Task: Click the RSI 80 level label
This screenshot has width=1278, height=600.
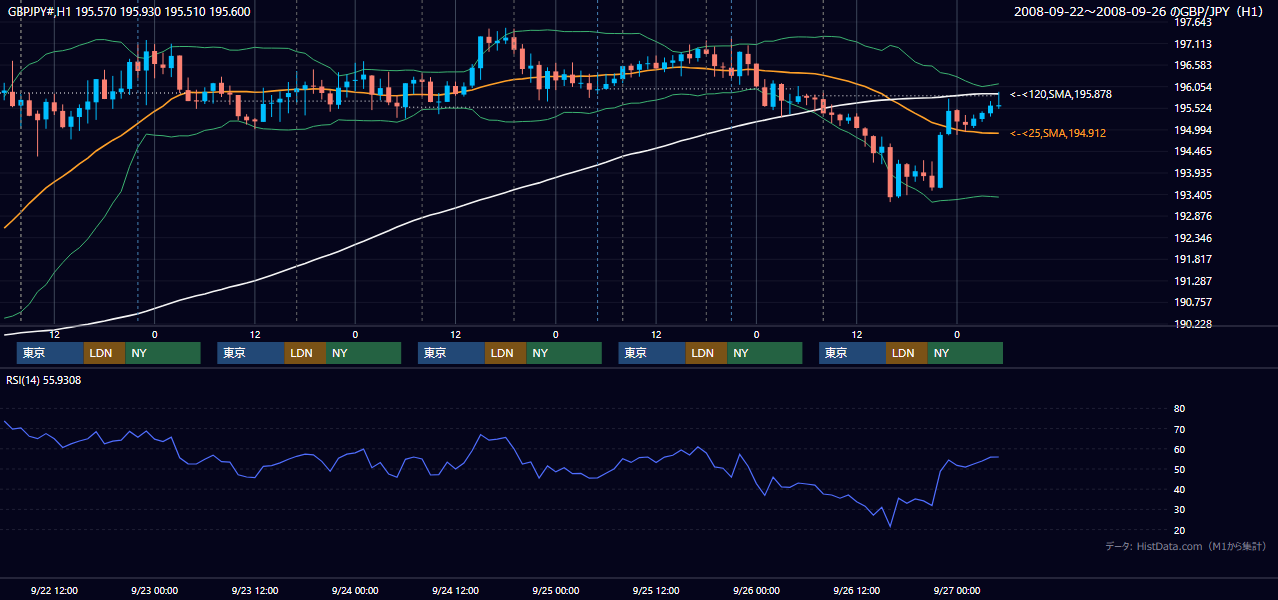Action: pyautogui.click(x=1179, y=409)
